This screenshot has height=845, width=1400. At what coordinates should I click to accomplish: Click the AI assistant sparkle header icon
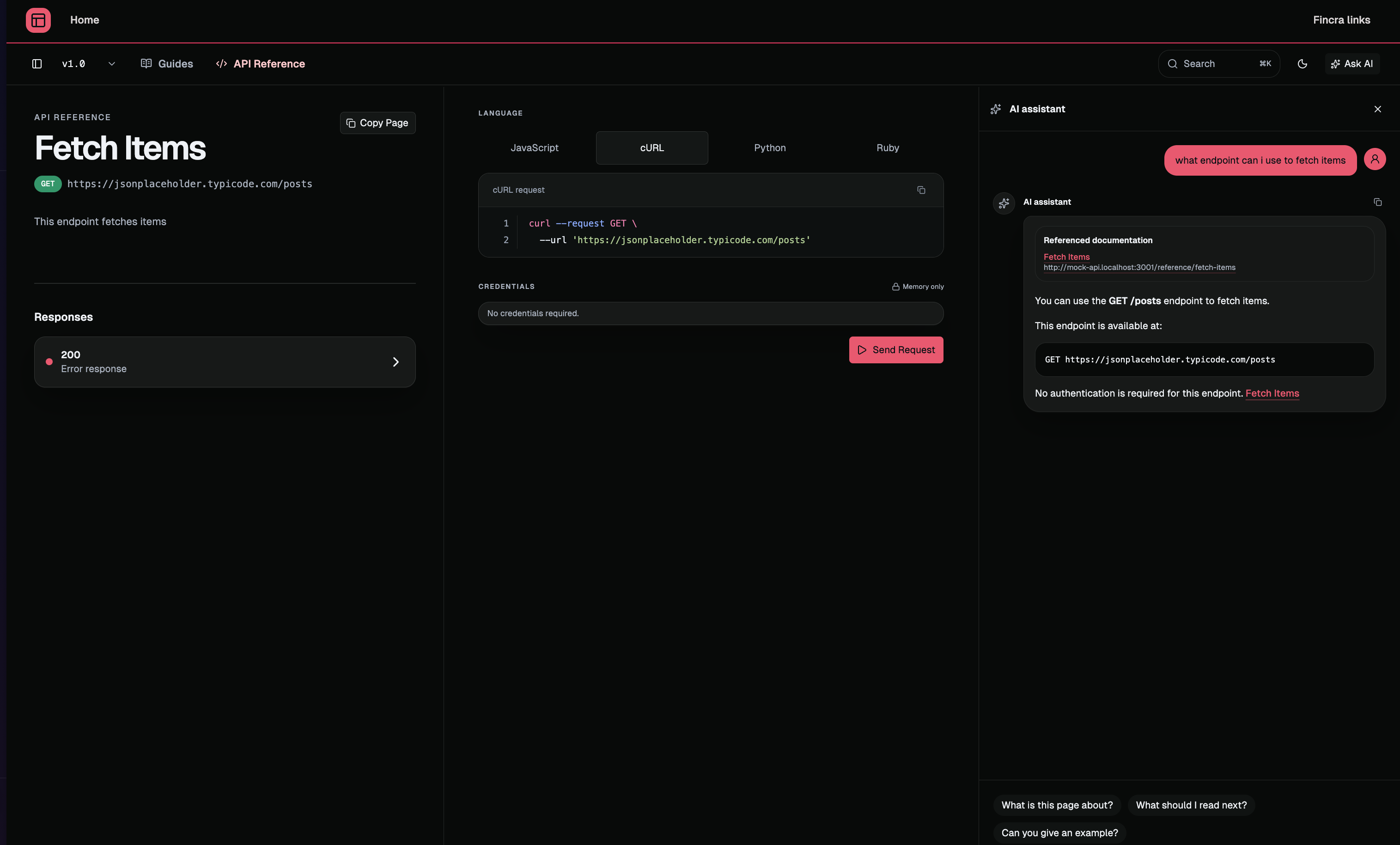point(995,109)
